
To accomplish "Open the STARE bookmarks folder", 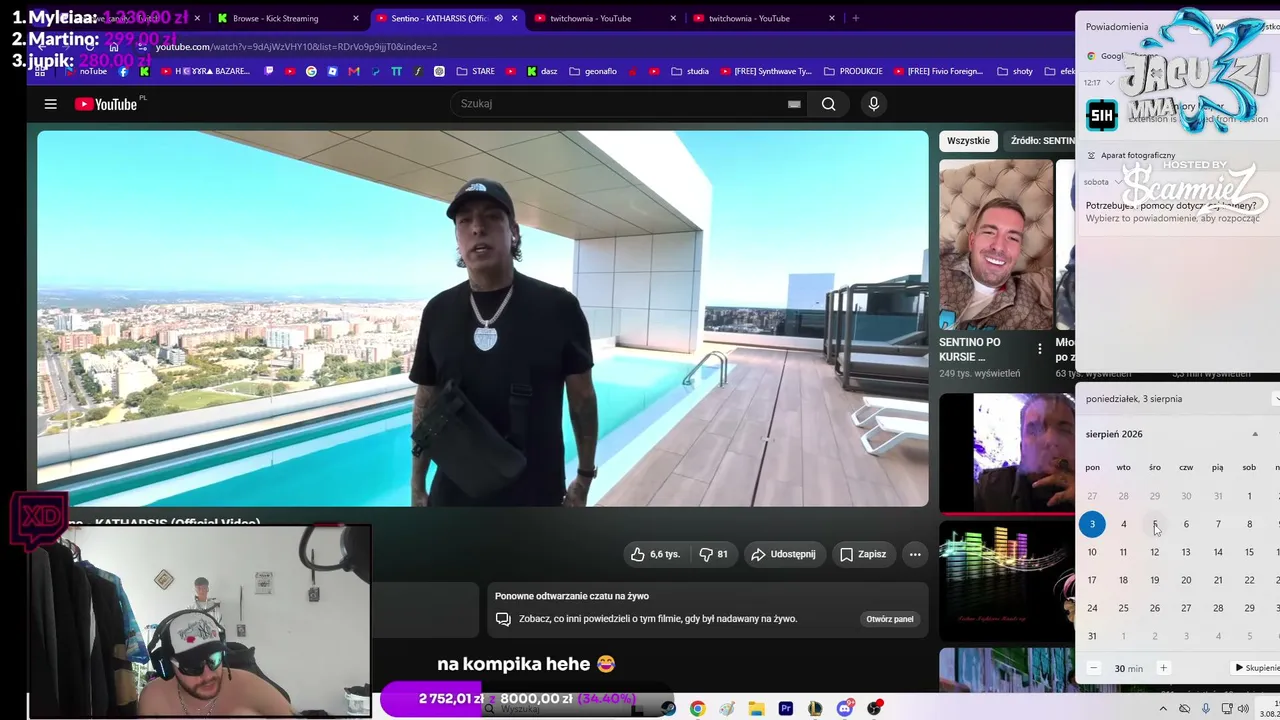I will click(x=475, y=71).
